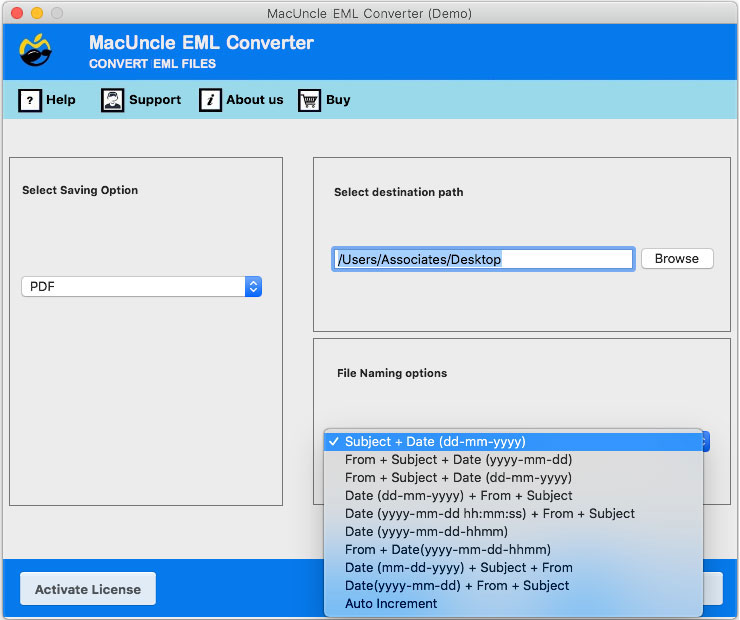Viewport: 740px width, 620px height.
Task: Click the Browse button
Action: click(x=677, y=259)
